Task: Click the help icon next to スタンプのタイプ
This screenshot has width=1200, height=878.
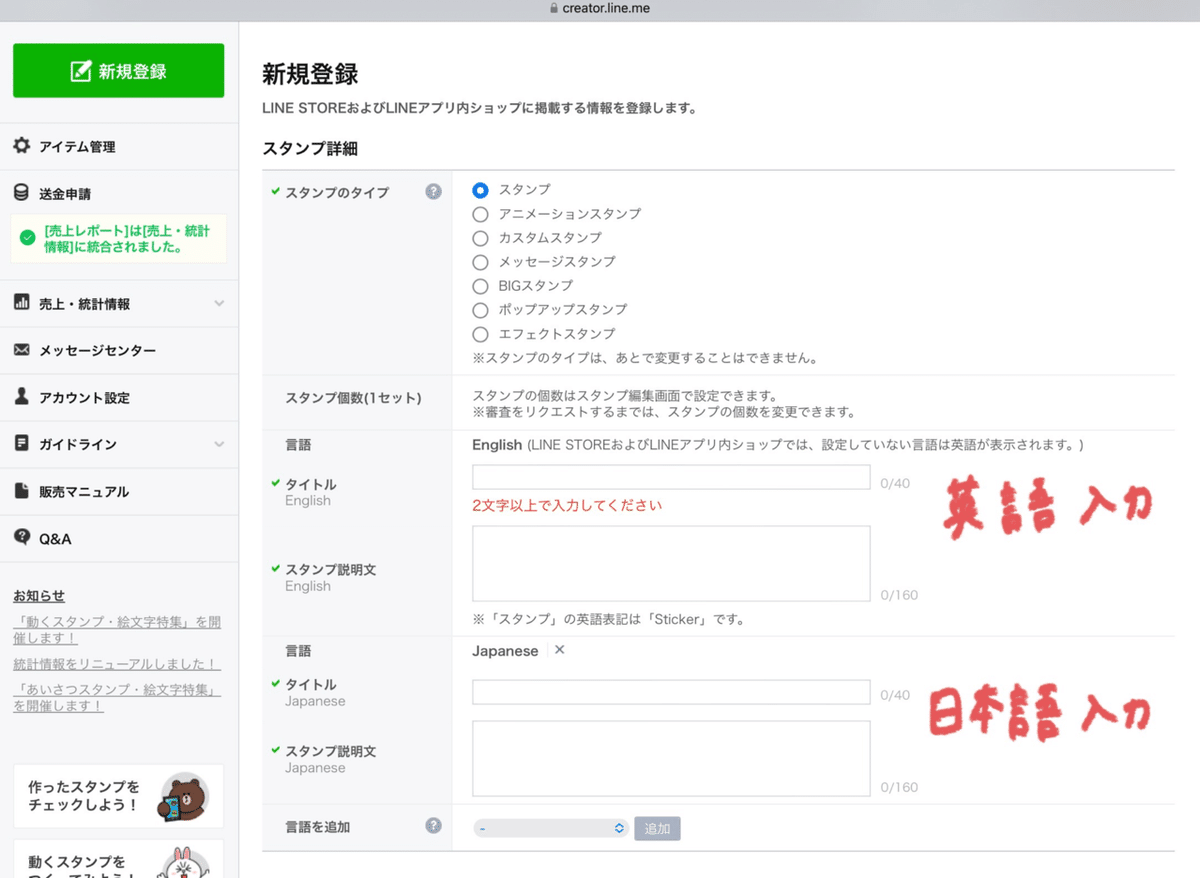Action: (x=433, y=191)
